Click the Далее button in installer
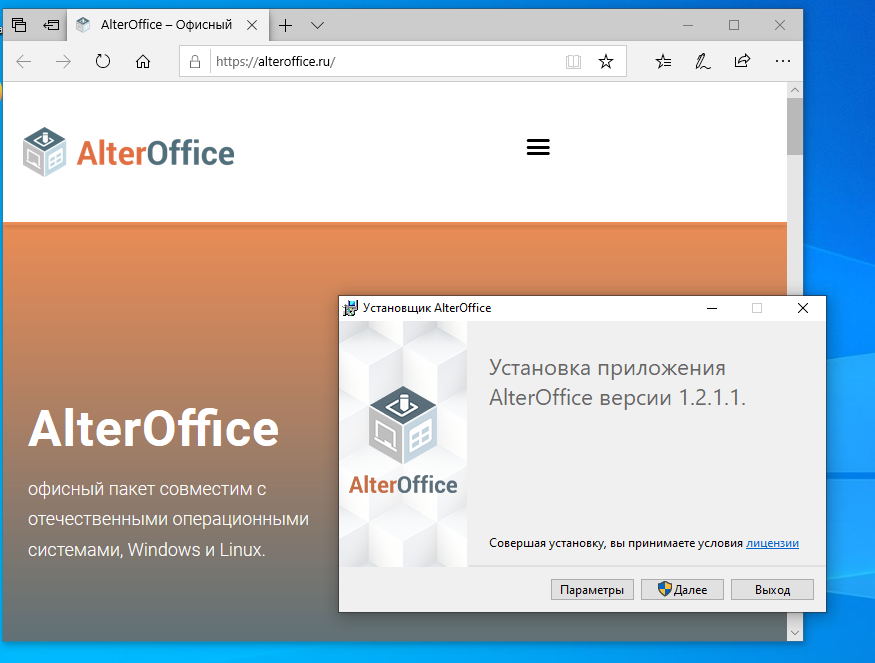Viewport: 875px width, 663px height. point(682,589)
